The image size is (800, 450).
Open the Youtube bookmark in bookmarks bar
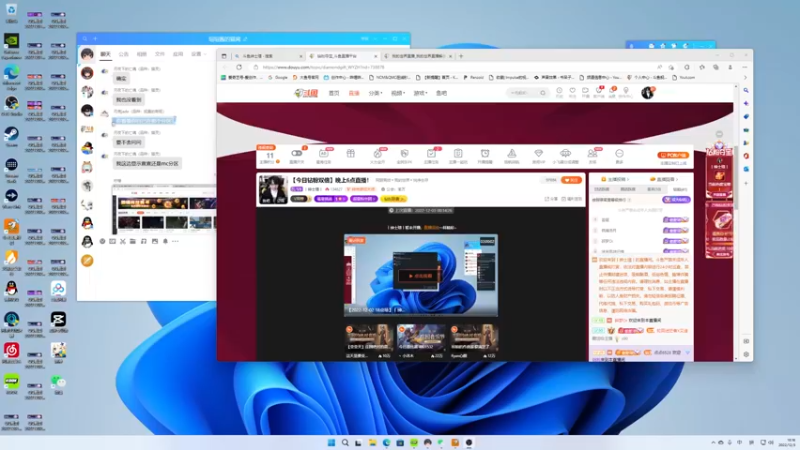click(684, 78)
